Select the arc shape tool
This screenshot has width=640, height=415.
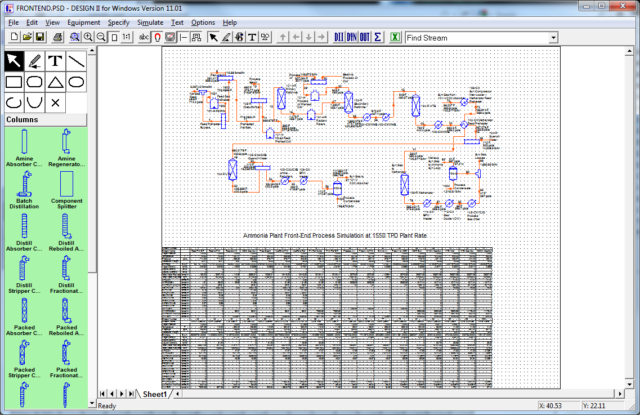click(14, 103)
